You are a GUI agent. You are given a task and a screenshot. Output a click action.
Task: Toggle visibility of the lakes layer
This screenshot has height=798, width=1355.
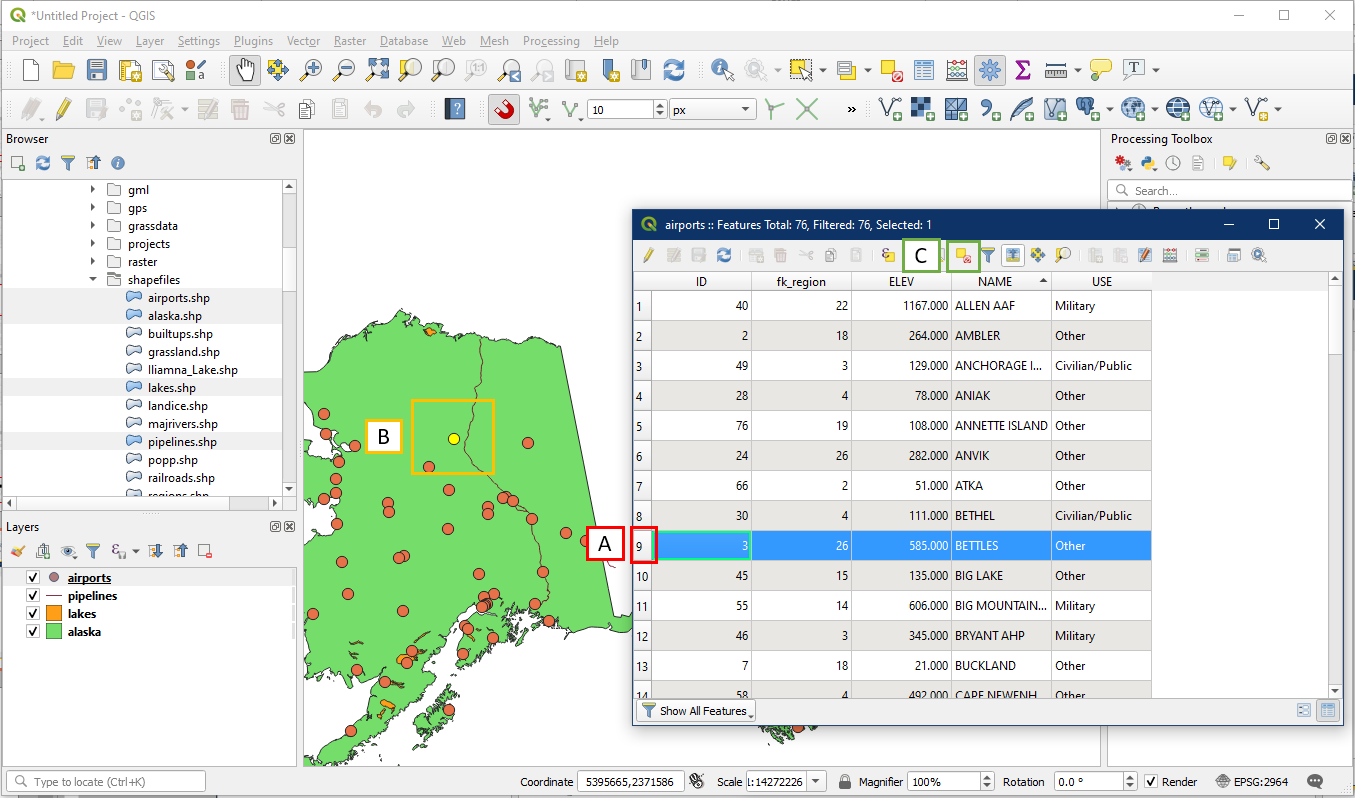pyautogui.click(x=33, y=614)
